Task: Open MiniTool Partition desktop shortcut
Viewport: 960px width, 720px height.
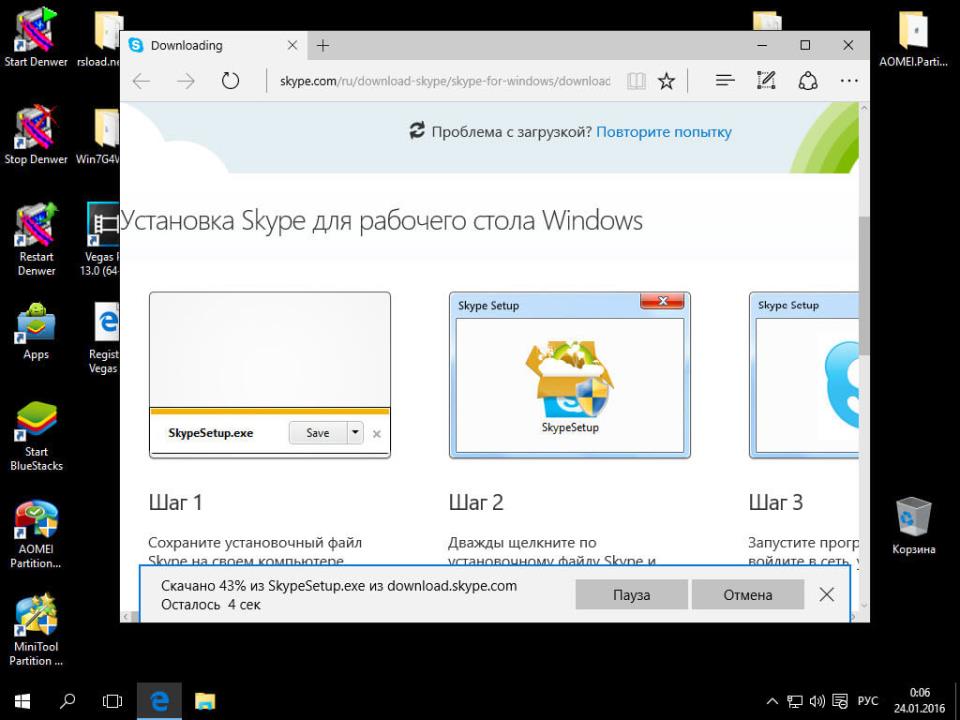Action: point(36,631)
